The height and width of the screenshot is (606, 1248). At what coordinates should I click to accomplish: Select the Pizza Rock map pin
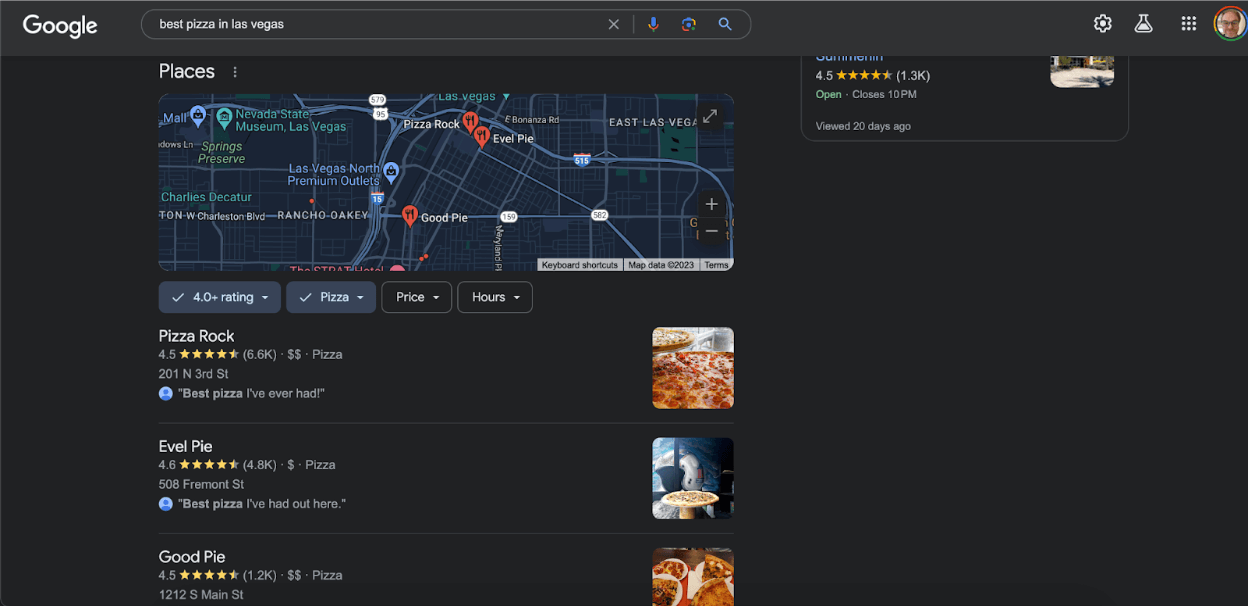pos(470,122)
